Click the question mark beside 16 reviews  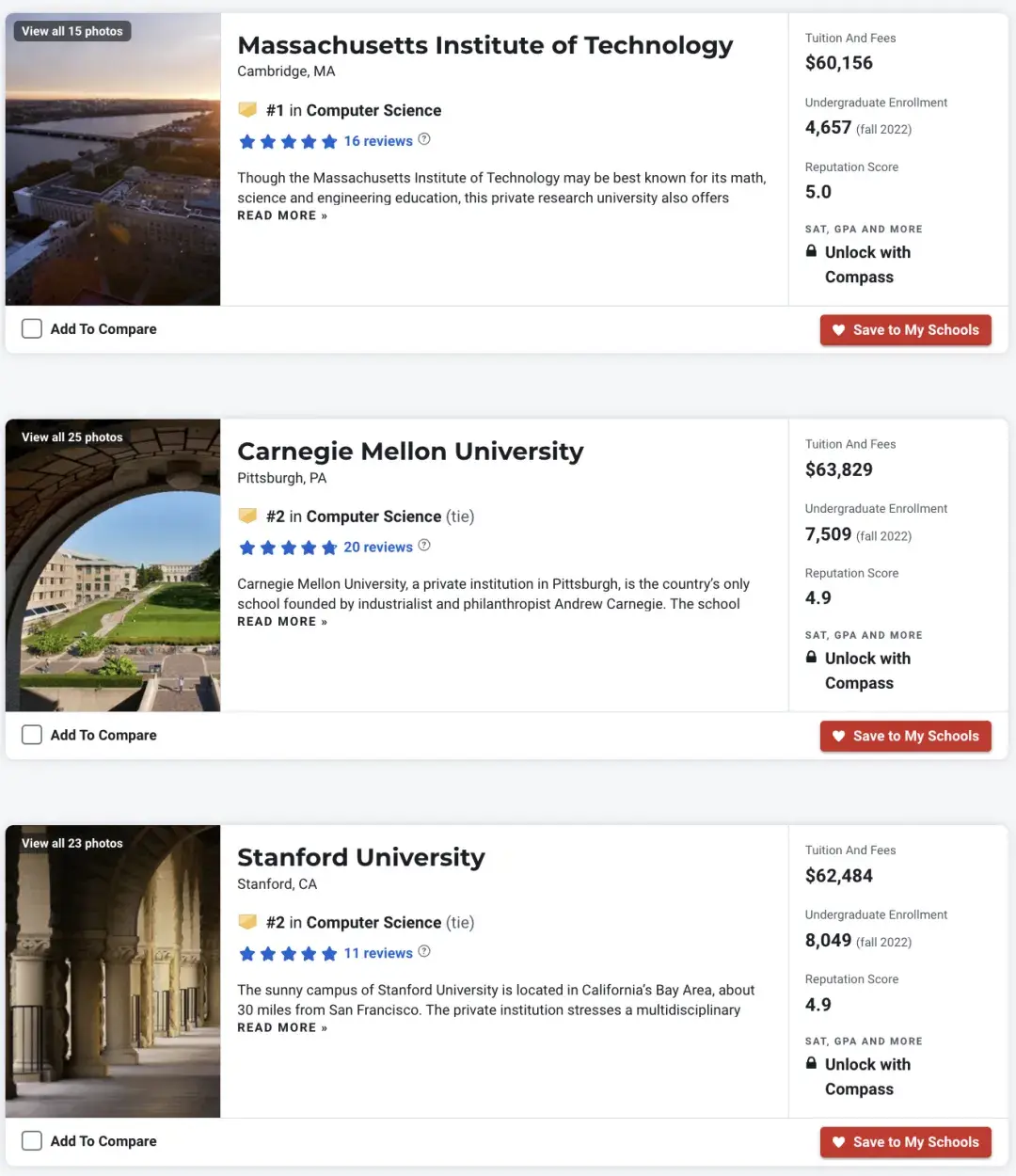(423, 138)
